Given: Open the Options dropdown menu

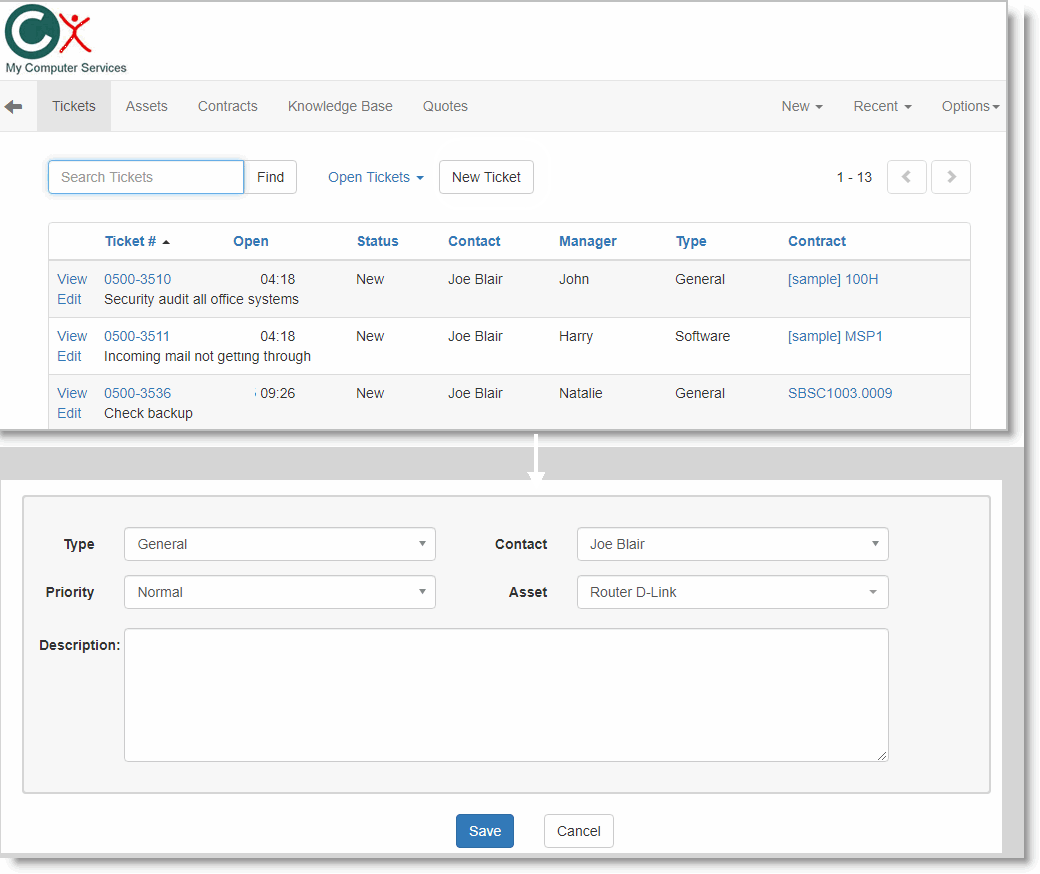Looking at the screenshot, I should [x=970, y=106].
